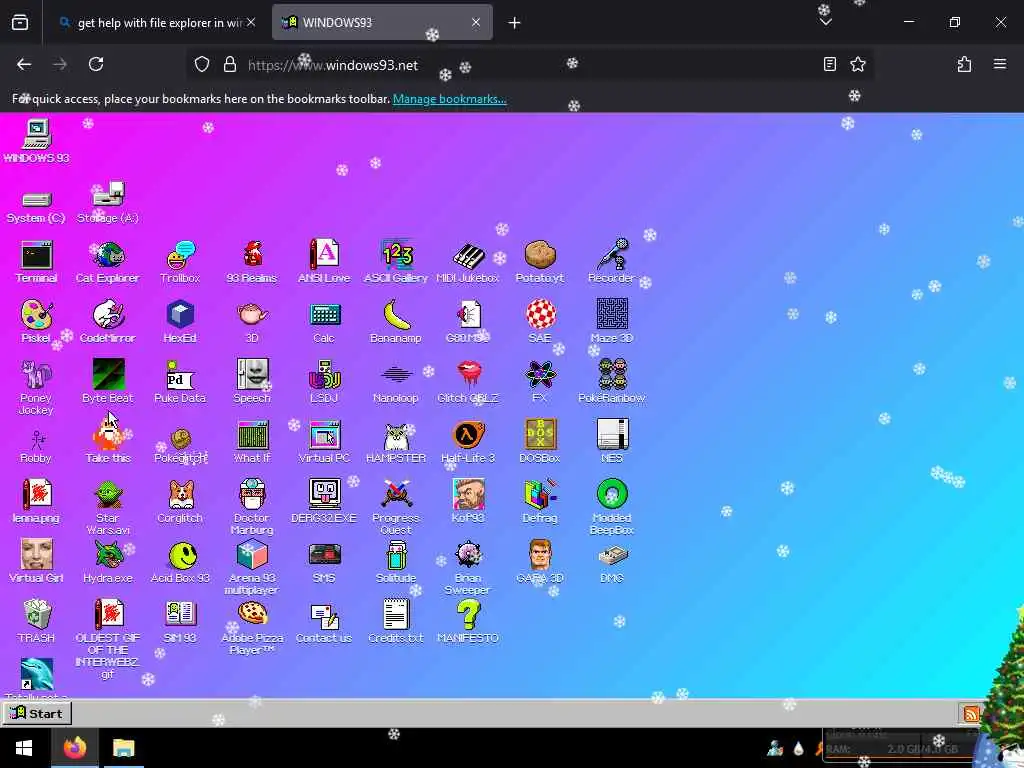Switch to the file explorer help tab

coord(157,22)
